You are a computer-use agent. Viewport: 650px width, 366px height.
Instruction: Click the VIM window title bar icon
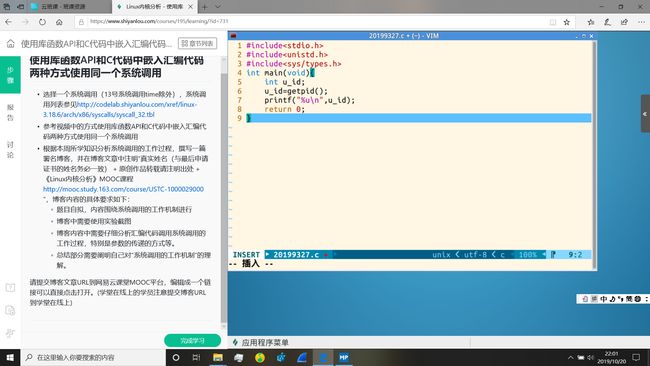(x=233, y=36)
